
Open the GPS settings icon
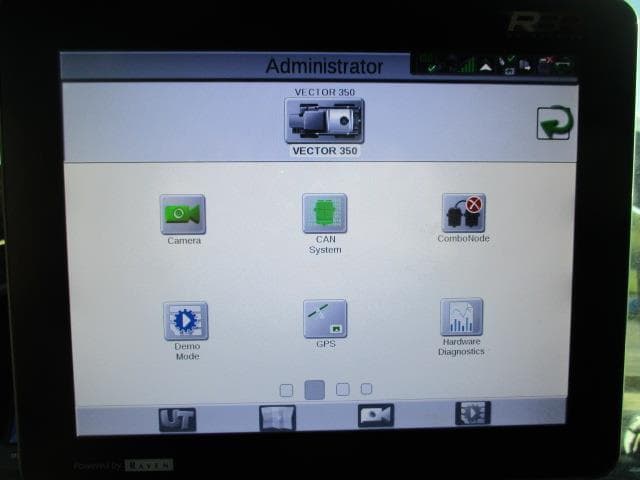pyautogui.click(x=325, y=319)
